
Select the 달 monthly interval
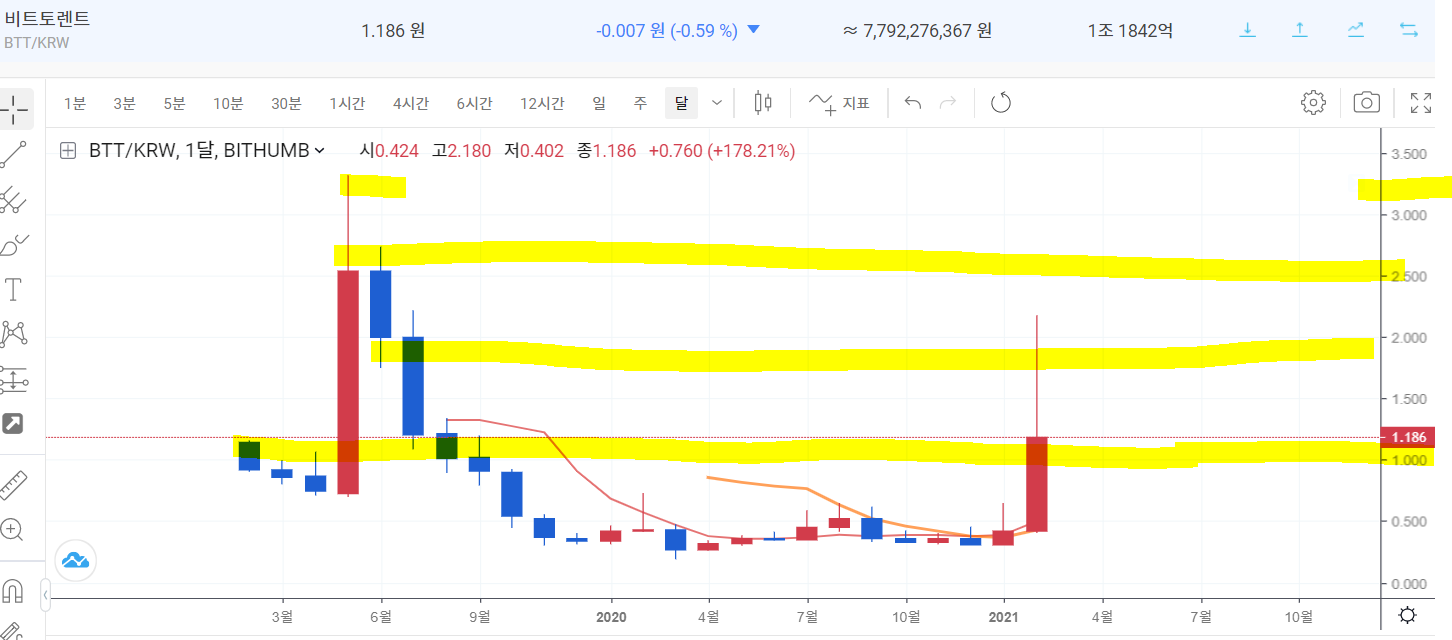[681, 102]
